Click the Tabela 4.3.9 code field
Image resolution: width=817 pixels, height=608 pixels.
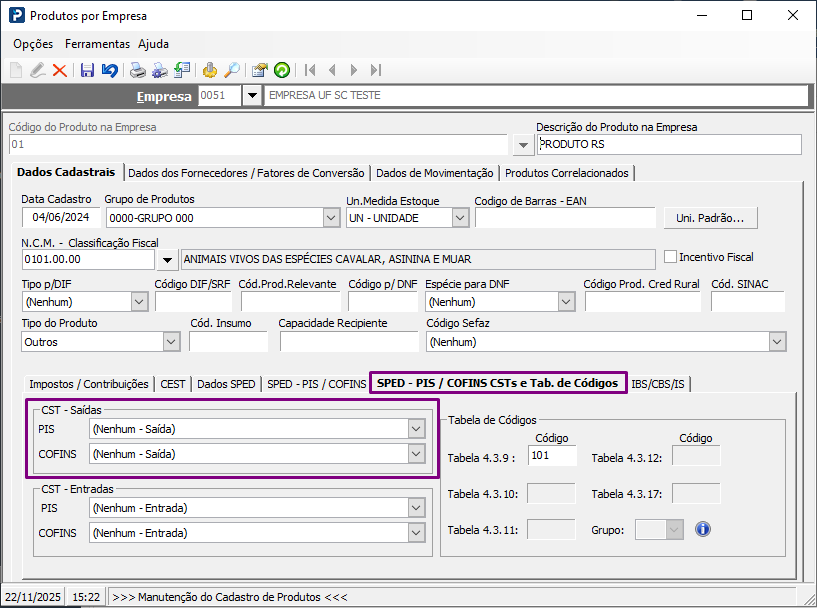[553, 457]
